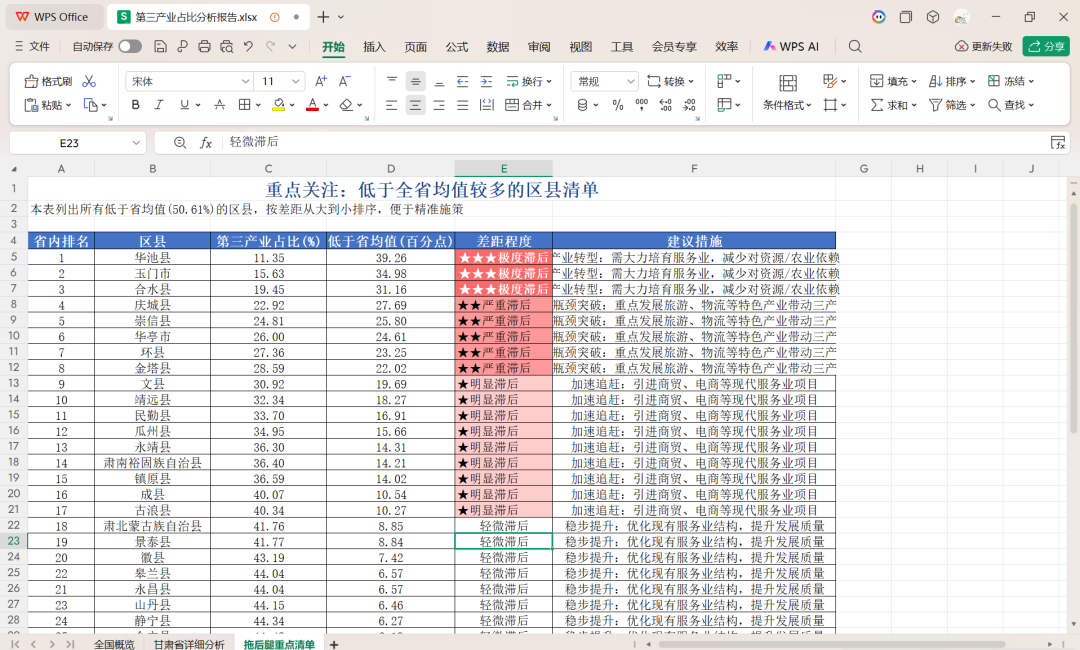
Task: Toggle Center horizontal alignment
Action: [x=415, y=105]
